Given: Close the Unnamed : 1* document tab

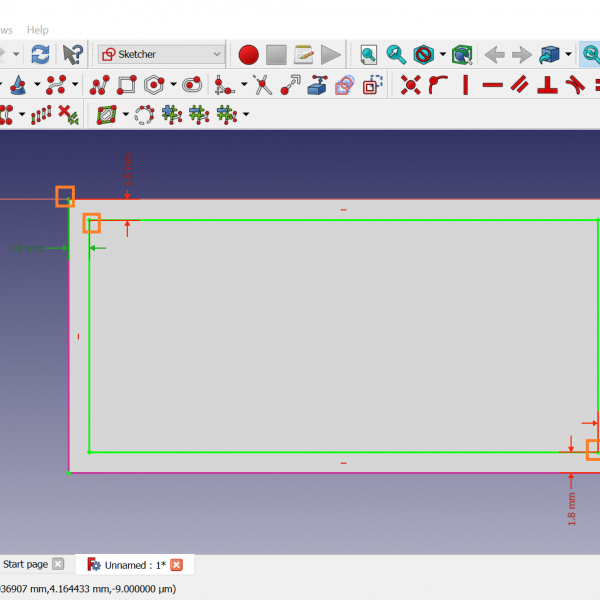Looking at the screenshot, I should pyautogui.click(x=177, y=565).
